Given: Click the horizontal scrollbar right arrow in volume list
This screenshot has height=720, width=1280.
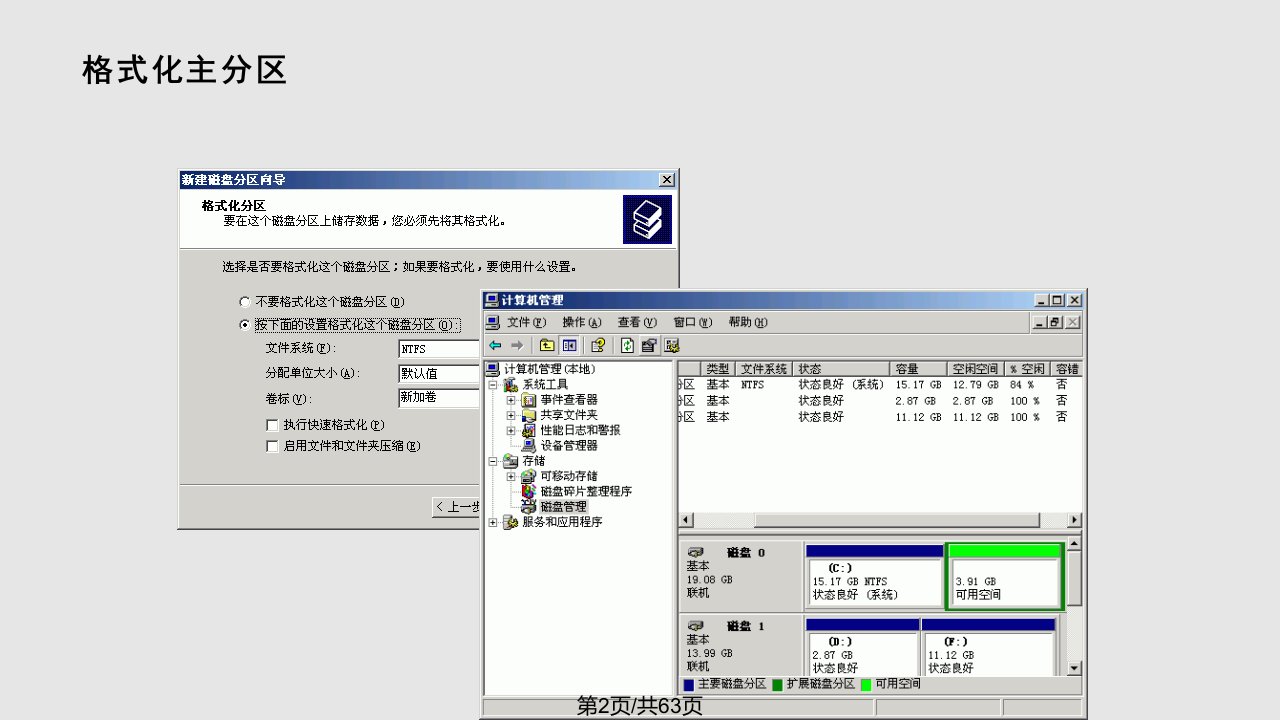Looking at the screenshot, I should click(x=1074, y=520).
